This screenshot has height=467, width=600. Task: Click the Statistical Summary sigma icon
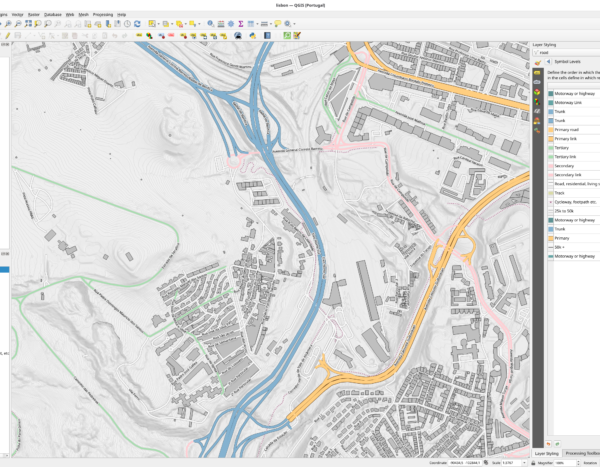pyautogui.click(x=241, y=24)
